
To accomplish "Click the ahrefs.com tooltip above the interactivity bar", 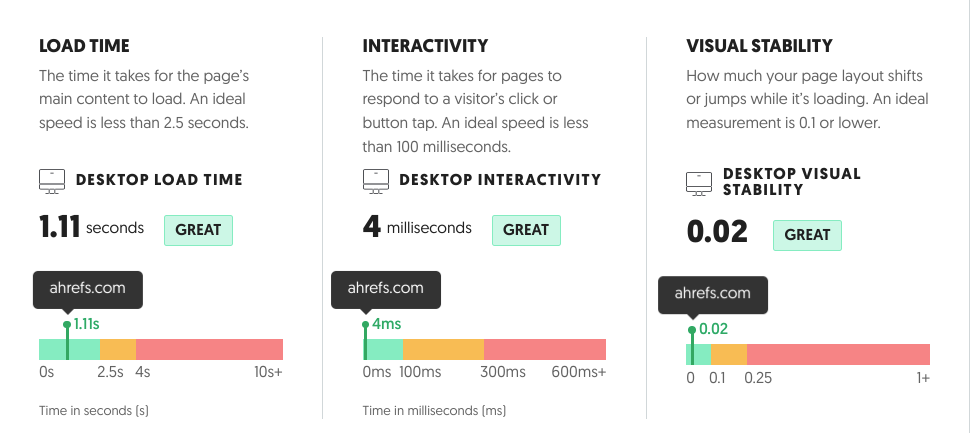I will click(386, 289).
